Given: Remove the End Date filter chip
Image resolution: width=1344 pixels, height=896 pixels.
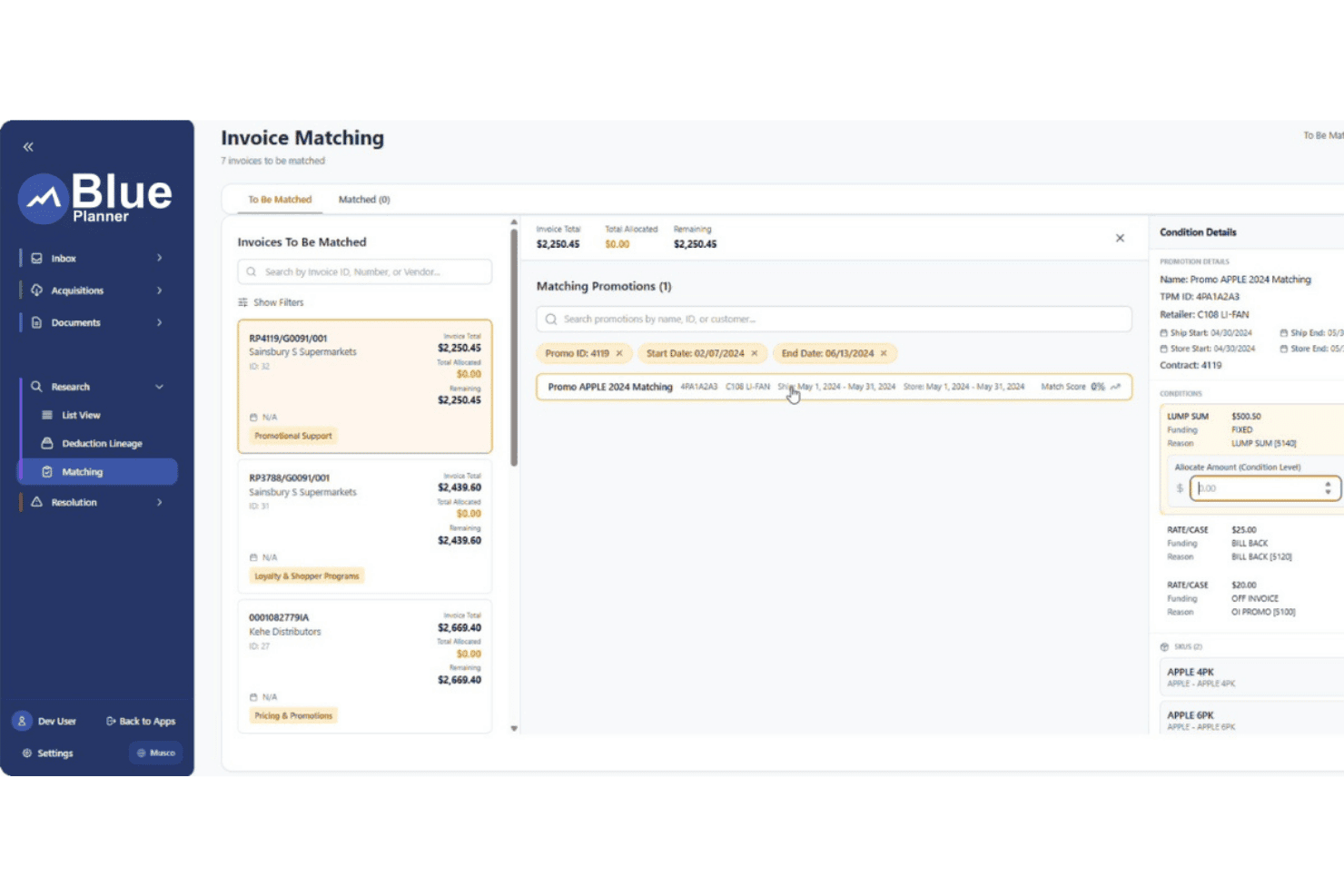Looking at the screenshot, I should (884, 353).
